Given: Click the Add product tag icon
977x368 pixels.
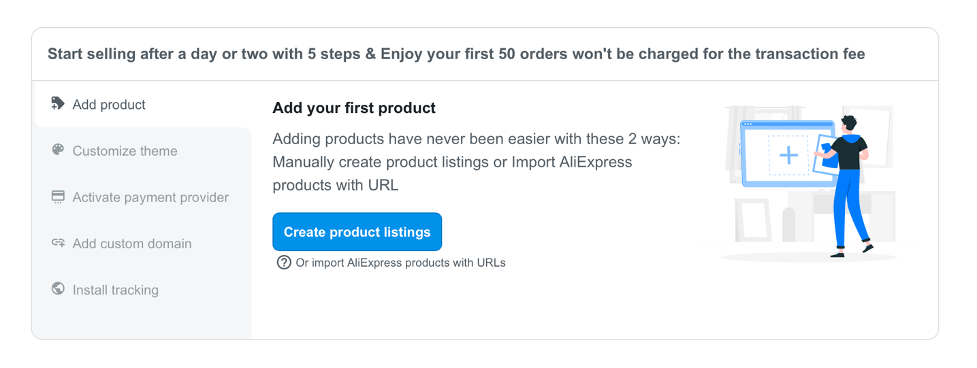Looking at the screenshot, I should [58, 103].
